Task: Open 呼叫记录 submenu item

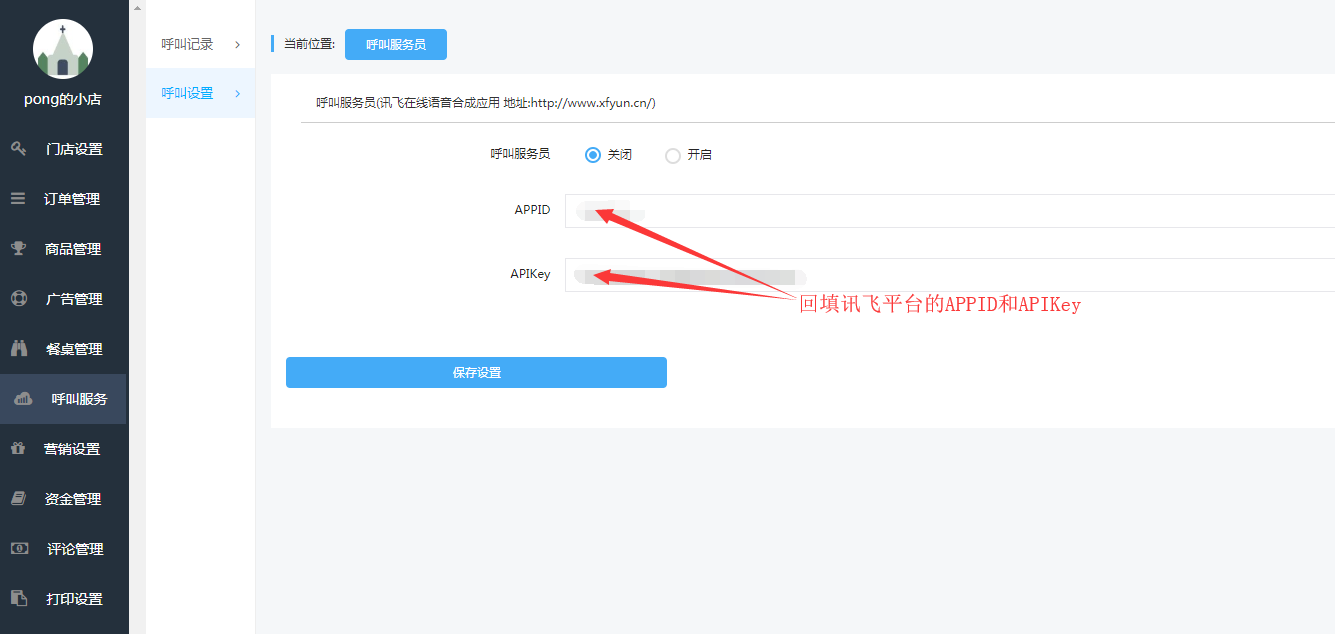Action: click(x=188, y=44)
